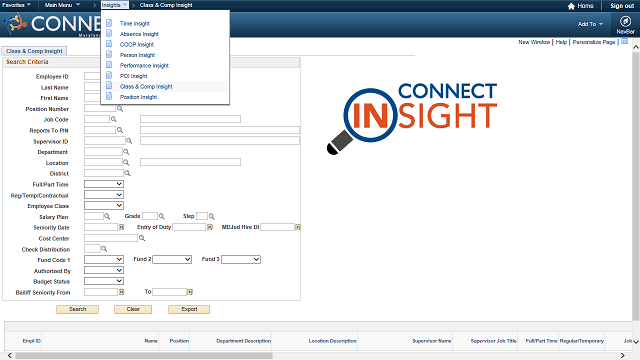Look up Department with magnifier icon
Image resolution: width=640 pixels, height=360 pixels.
pos(126,152)
